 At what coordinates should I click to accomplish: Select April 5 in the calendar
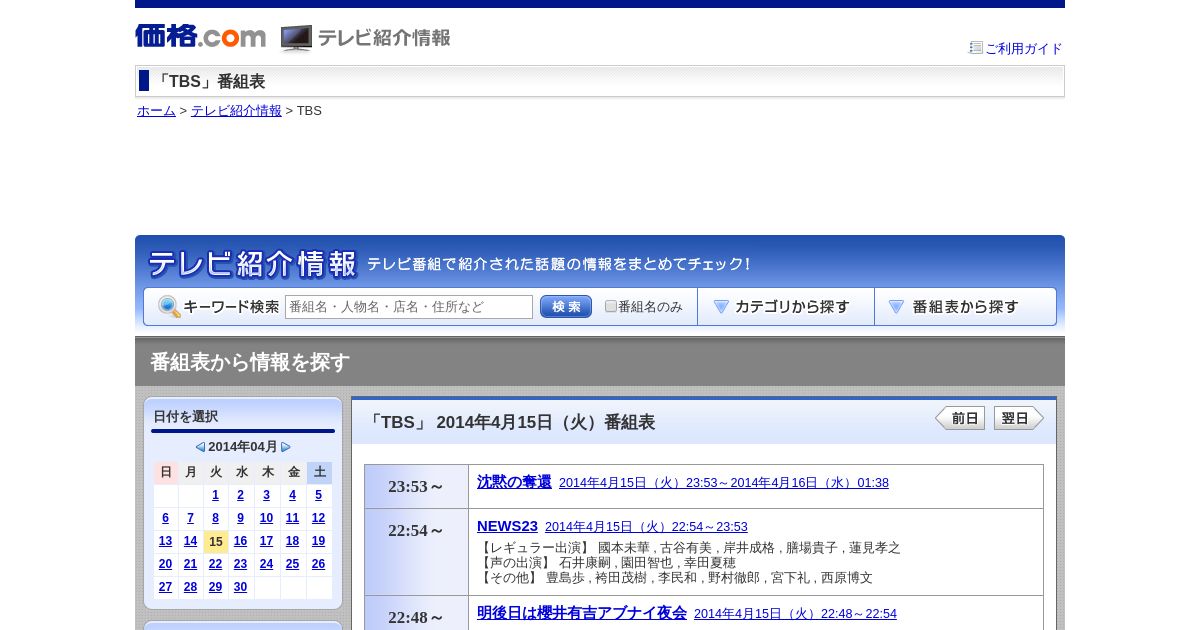[318, 495]
